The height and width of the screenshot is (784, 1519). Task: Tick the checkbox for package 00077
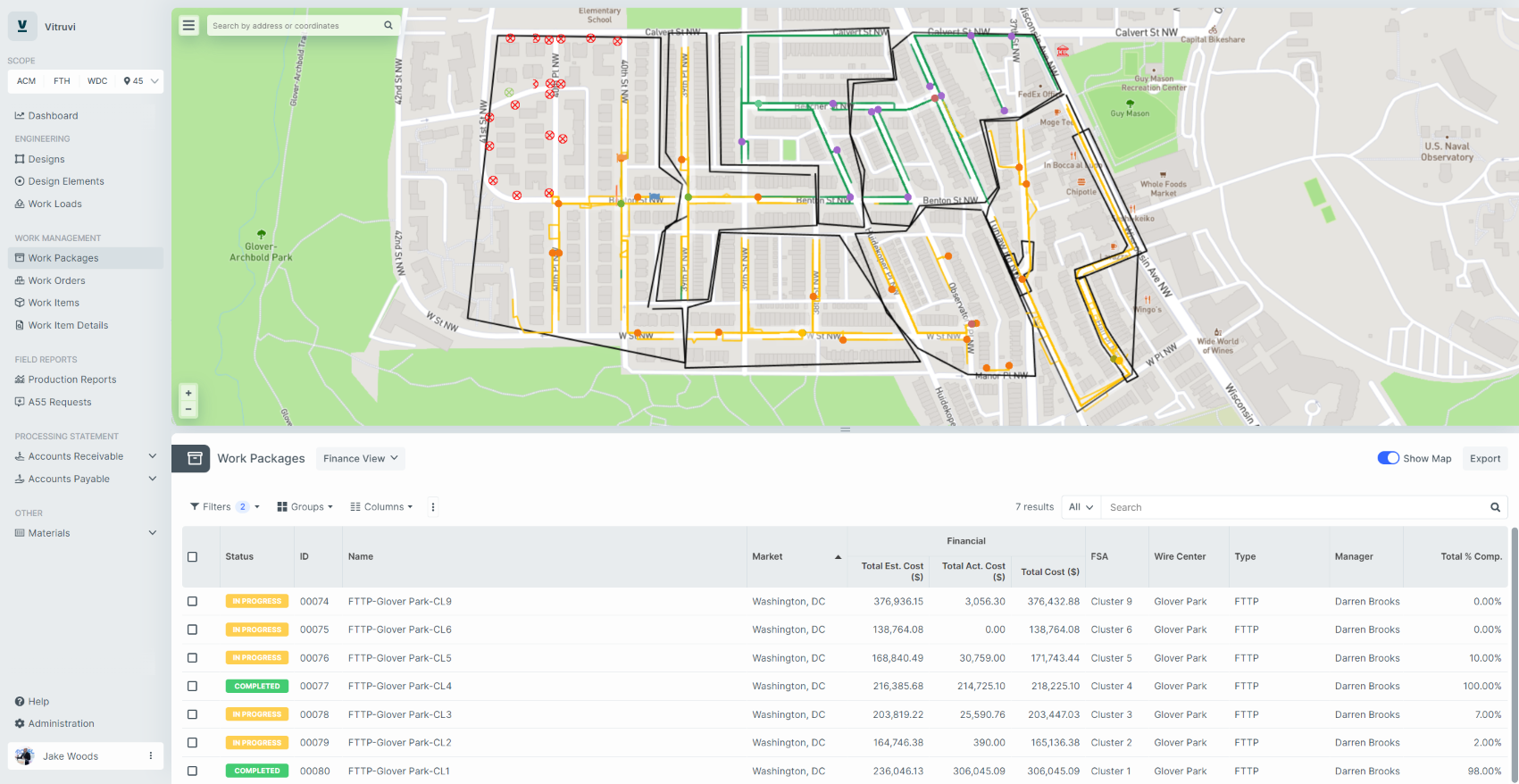(x=192, y=687)
